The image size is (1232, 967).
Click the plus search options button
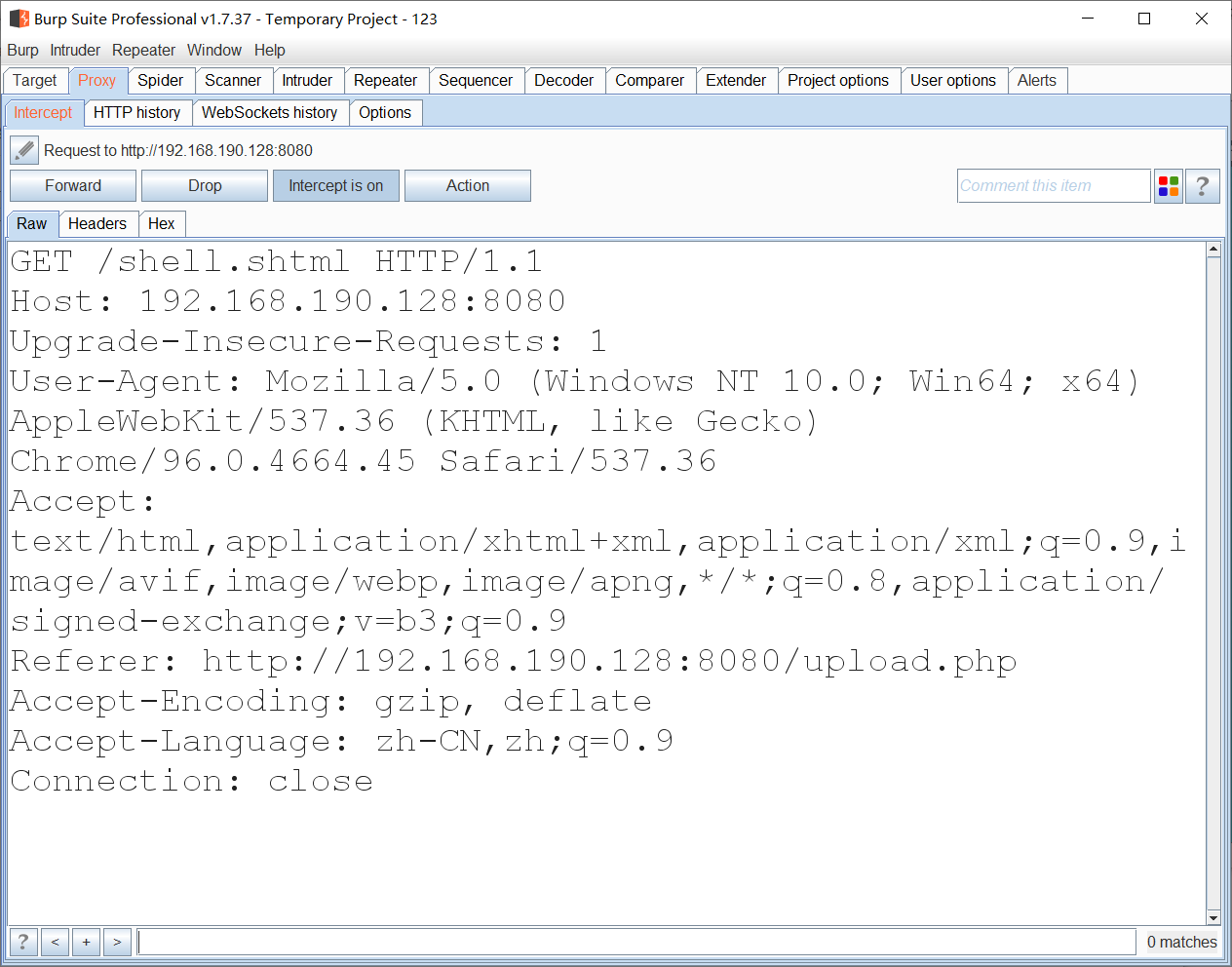pyautogui.click(x=86, y=942)
